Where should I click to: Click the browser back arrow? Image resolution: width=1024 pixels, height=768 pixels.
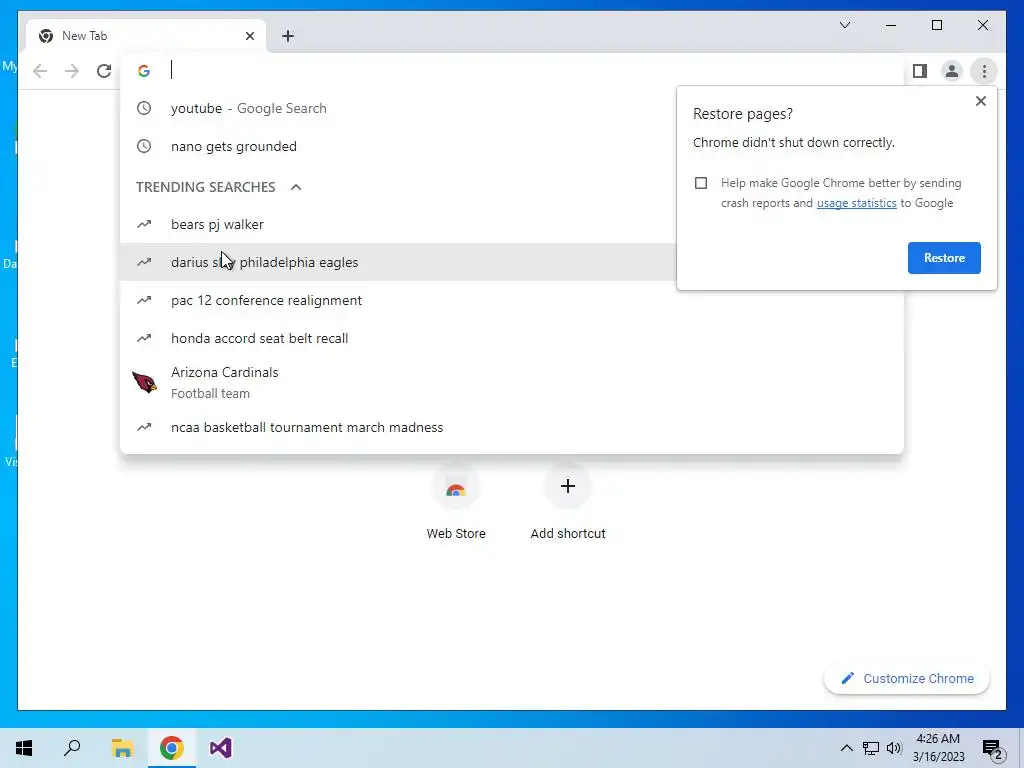pyautogui.click(x=40, y=71)
